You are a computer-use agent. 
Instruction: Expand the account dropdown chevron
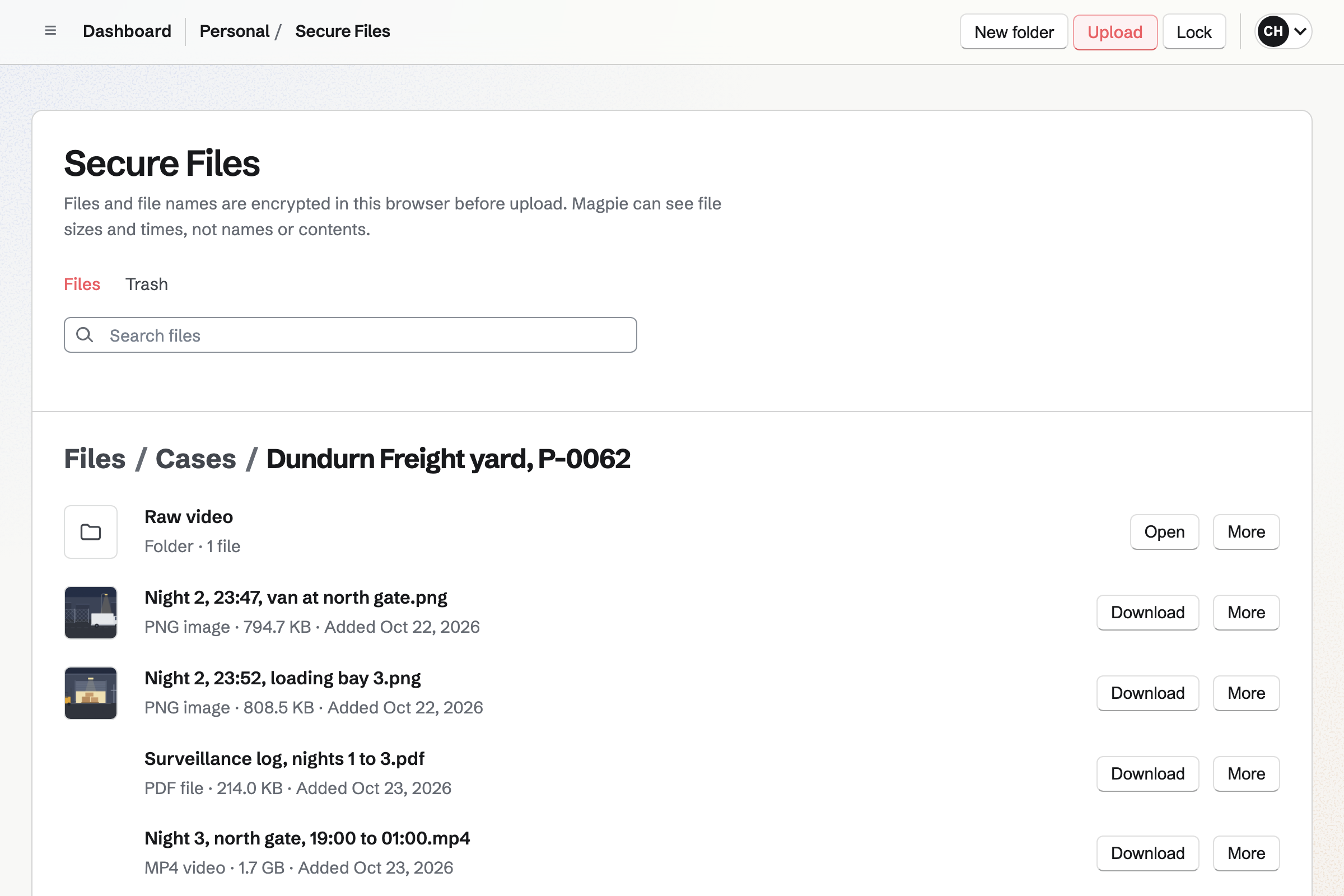click(x=1300, y=31)
